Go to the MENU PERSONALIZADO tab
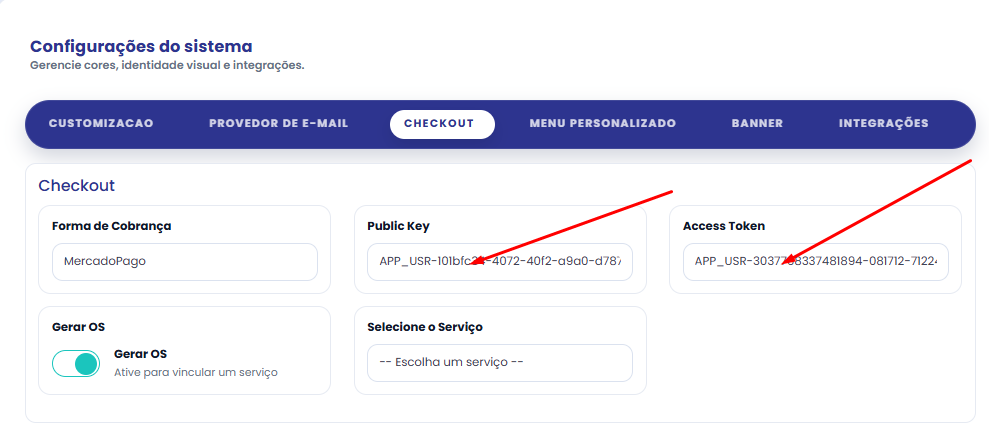 (602, 124)
